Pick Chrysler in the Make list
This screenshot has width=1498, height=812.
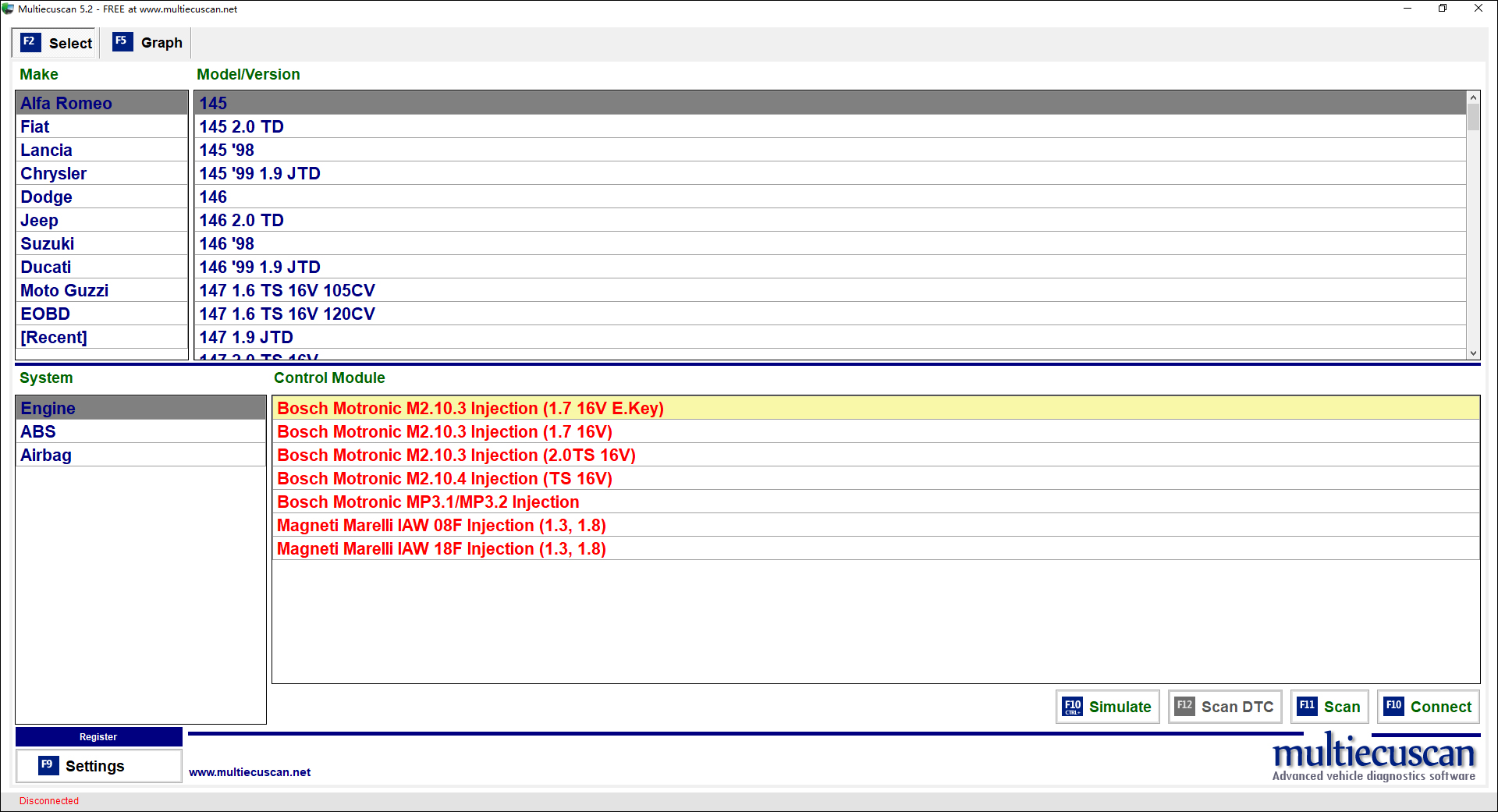coord(101,173)
